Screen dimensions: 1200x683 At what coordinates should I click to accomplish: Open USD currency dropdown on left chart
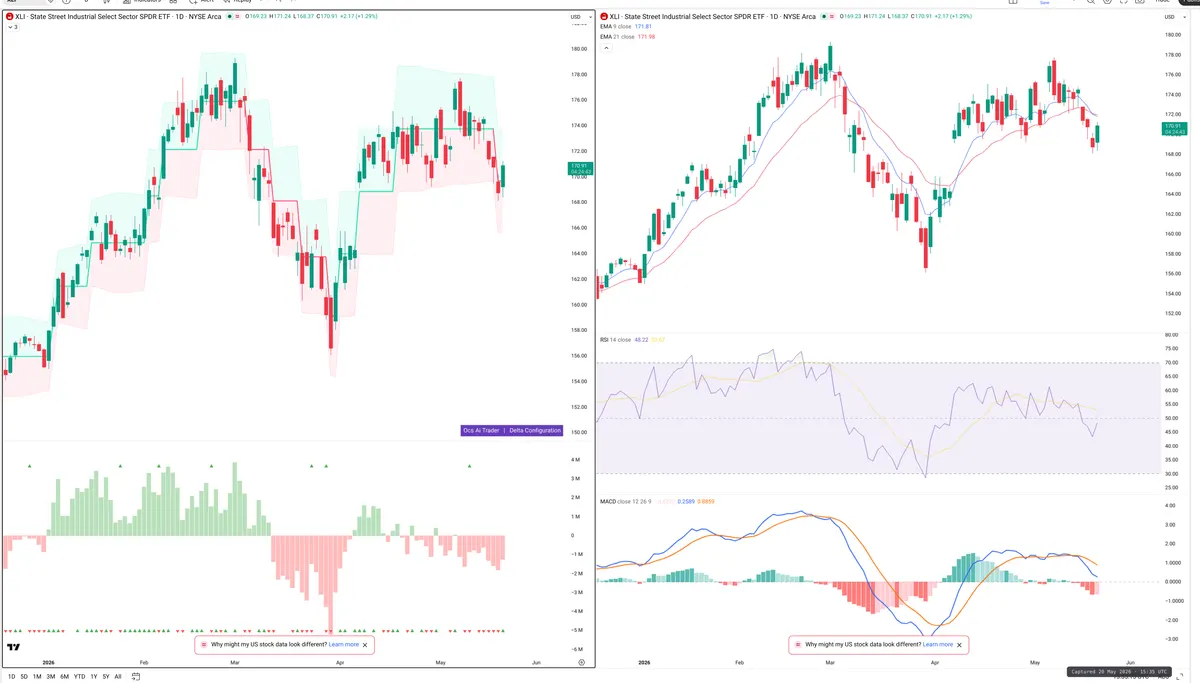(x=579, y=17)
